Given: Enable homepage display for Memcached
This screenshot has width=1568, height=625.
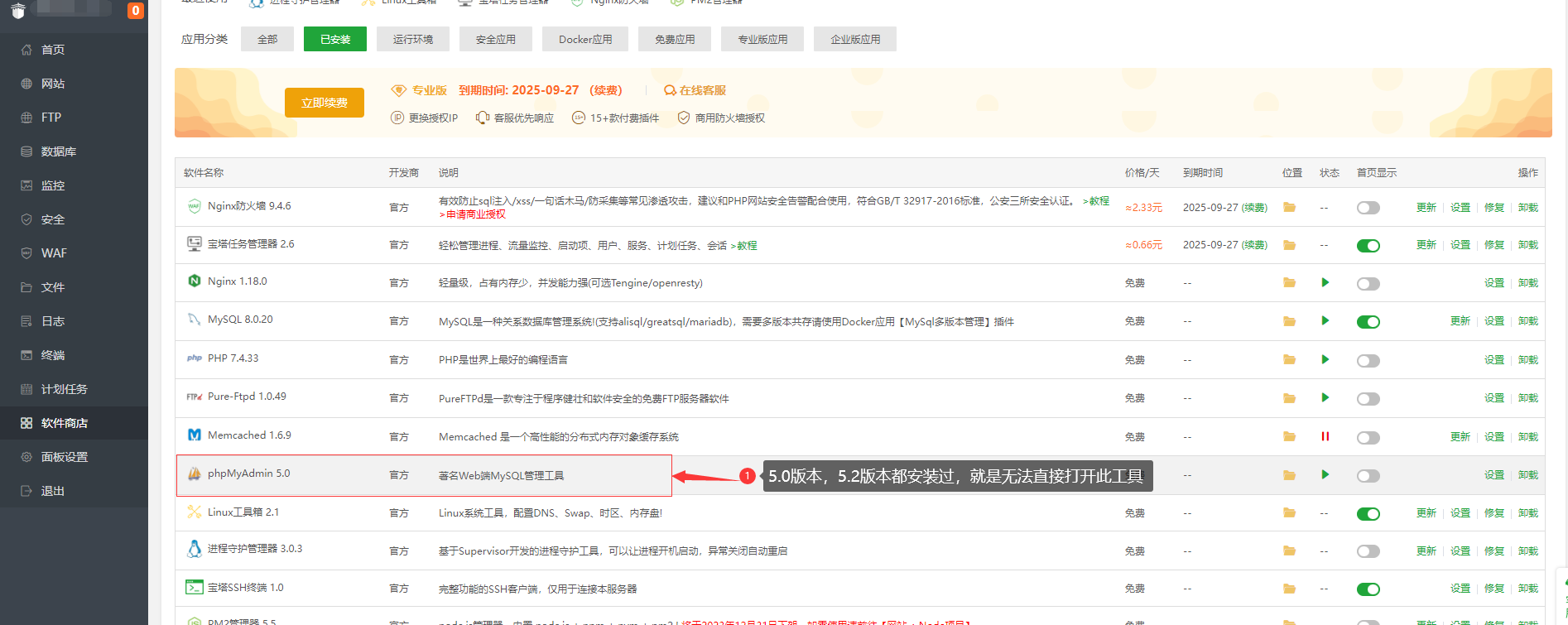Looking at the screenshot, I should coord(1368,438).
